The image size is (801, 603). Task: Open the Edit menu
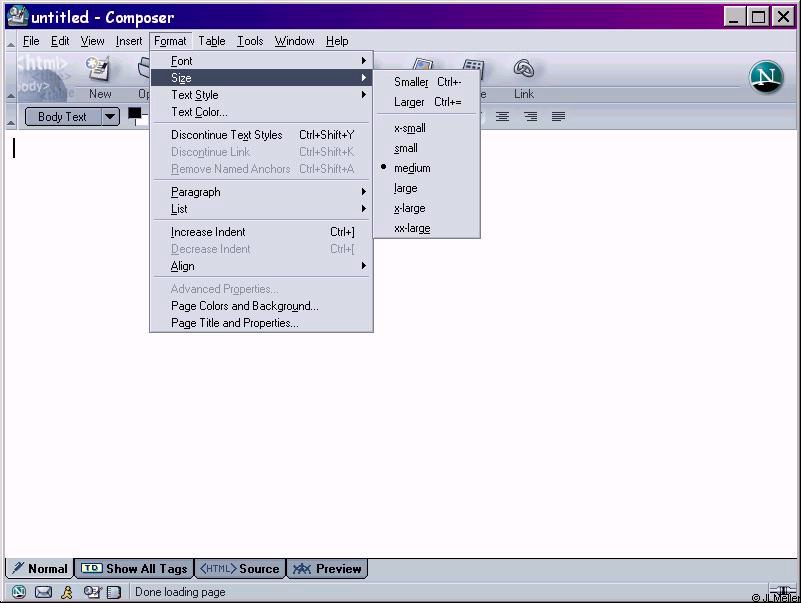60,41
